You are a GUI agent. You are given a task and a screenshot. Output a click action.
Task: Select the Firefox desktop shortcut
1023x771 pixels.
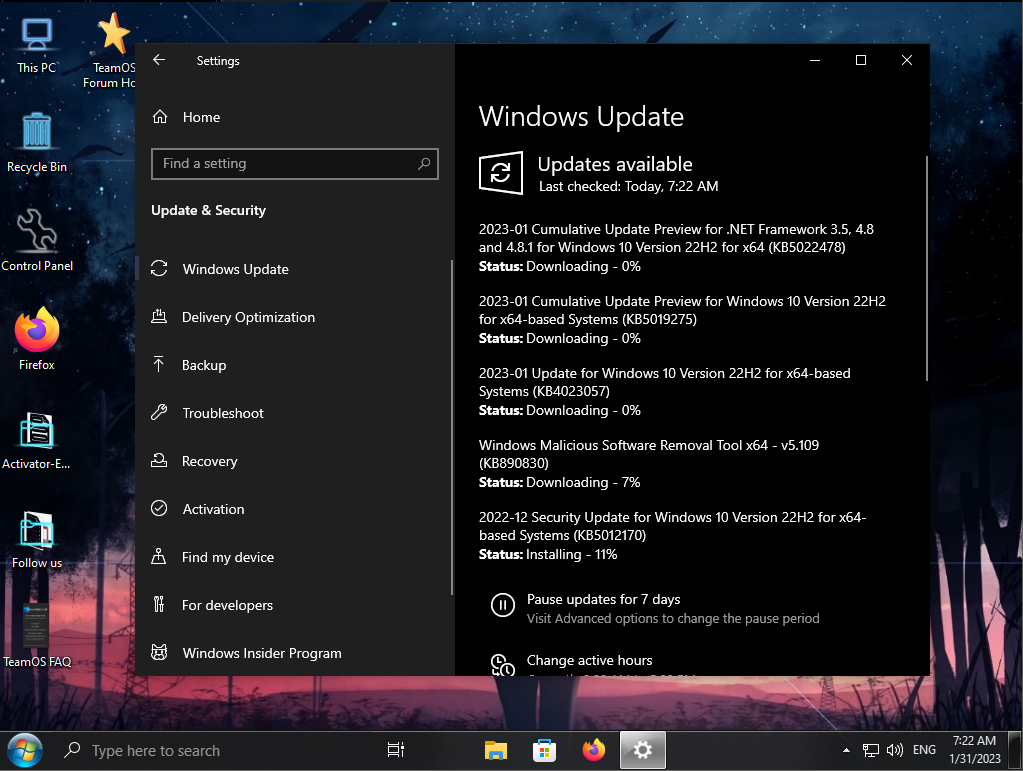(37, 339)
